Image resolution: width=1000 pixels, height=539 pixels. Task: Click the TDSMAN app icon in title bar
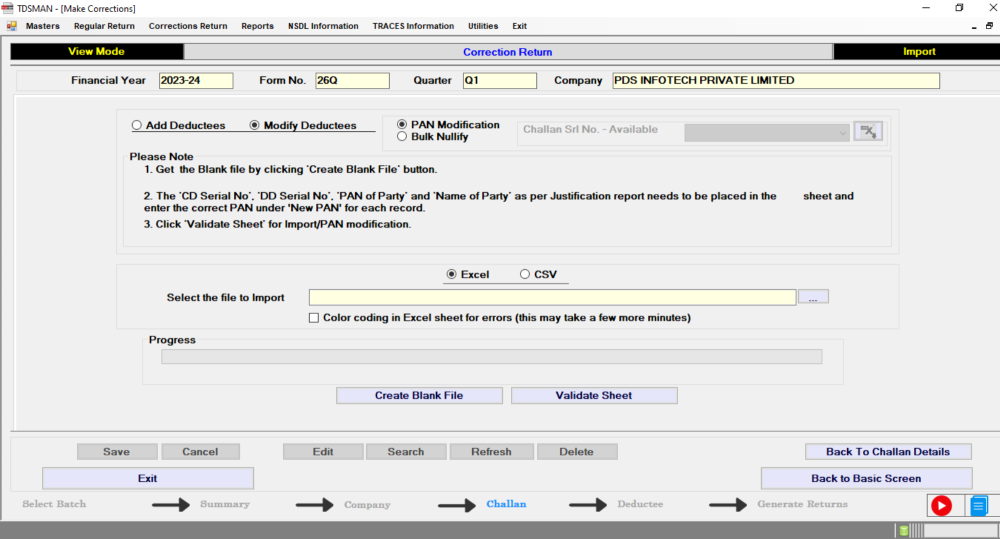pos(7,8)
